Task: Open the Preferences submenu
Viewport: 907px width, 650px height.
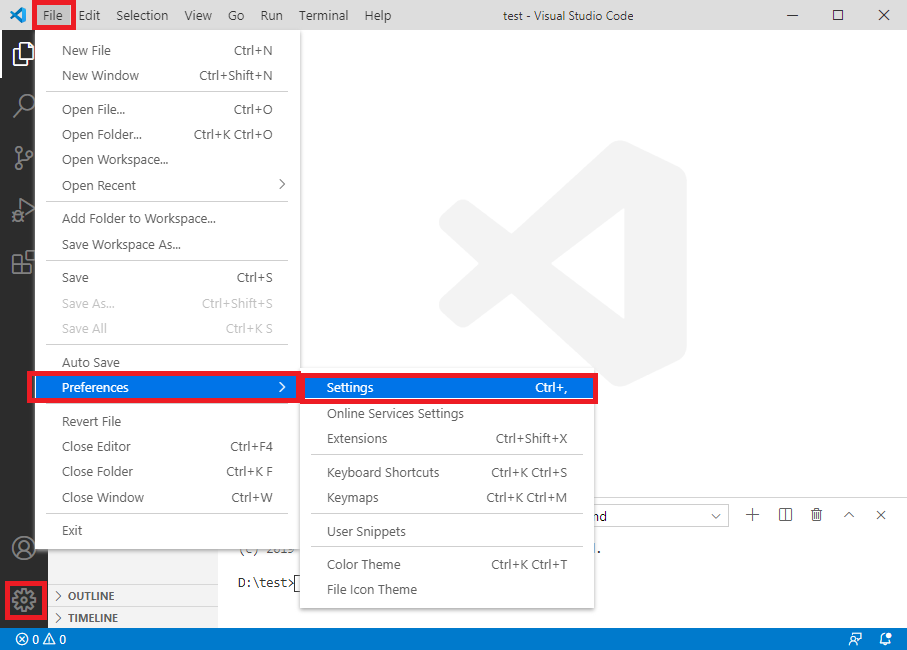Action: (167, 387)
